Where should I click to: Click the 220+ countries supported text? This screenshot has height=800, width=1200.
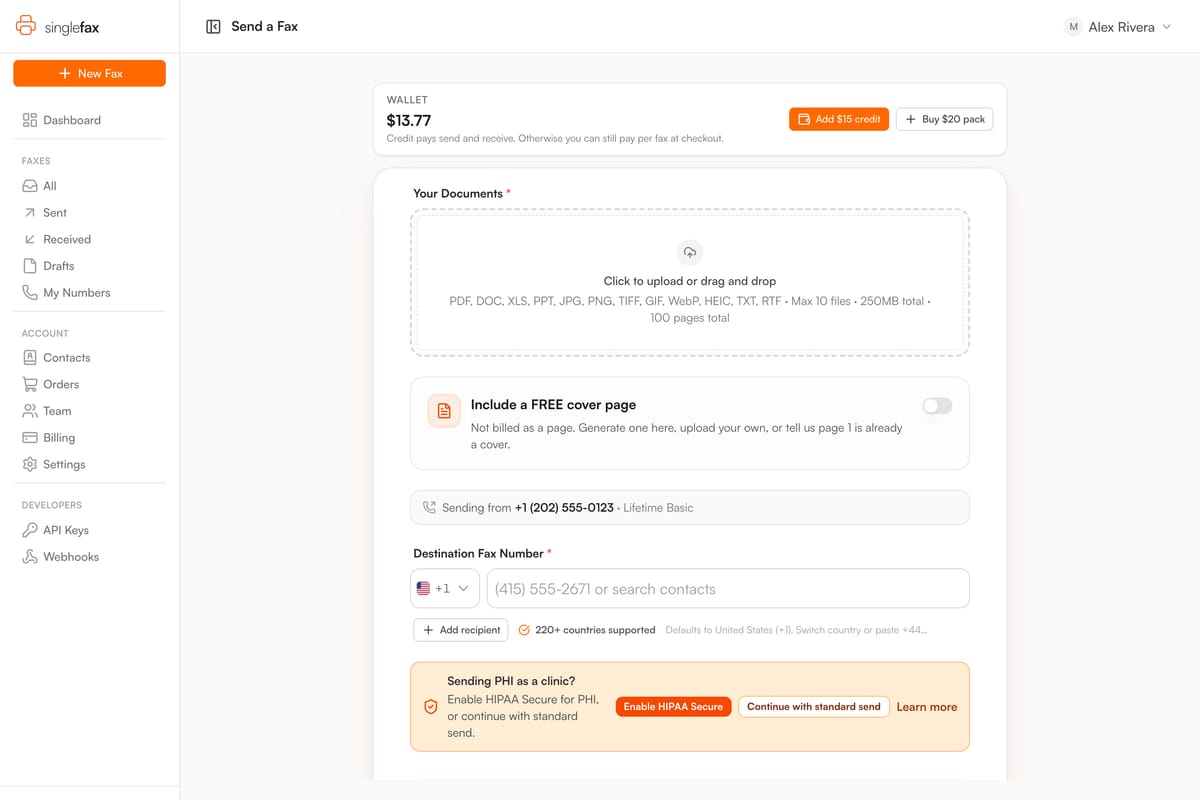click(x=595, y=630)
